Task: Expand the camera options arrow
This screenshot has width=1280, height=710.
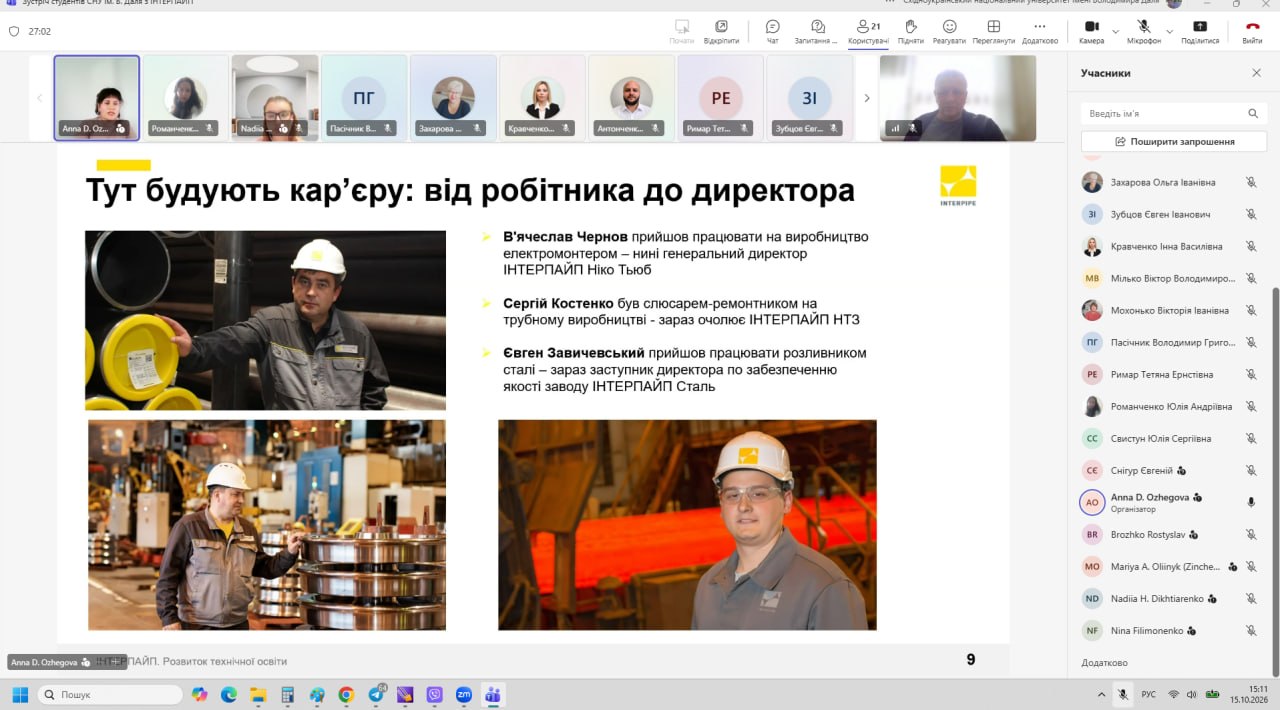Action: [1115, 31]
